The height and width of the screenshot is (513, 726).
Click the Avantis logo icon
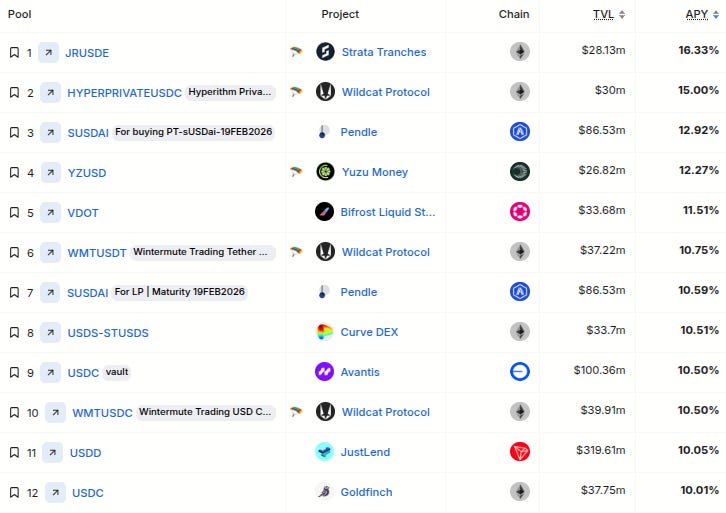pyautogui.click(x=324, y=371)
